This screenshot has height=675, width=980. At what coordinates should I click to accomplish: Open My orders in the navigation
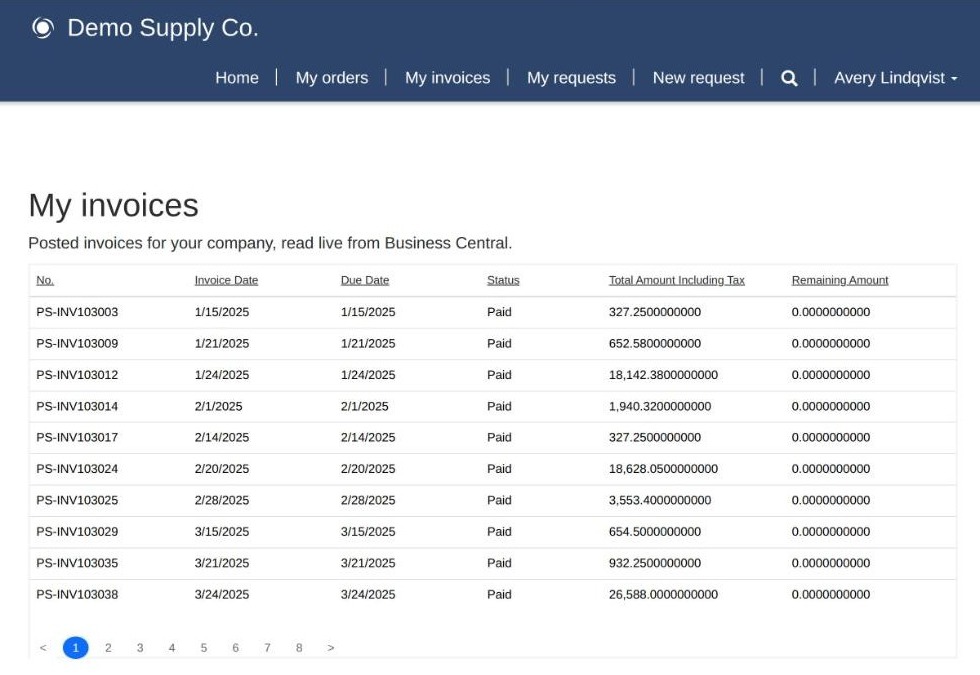tap(332, 78)
